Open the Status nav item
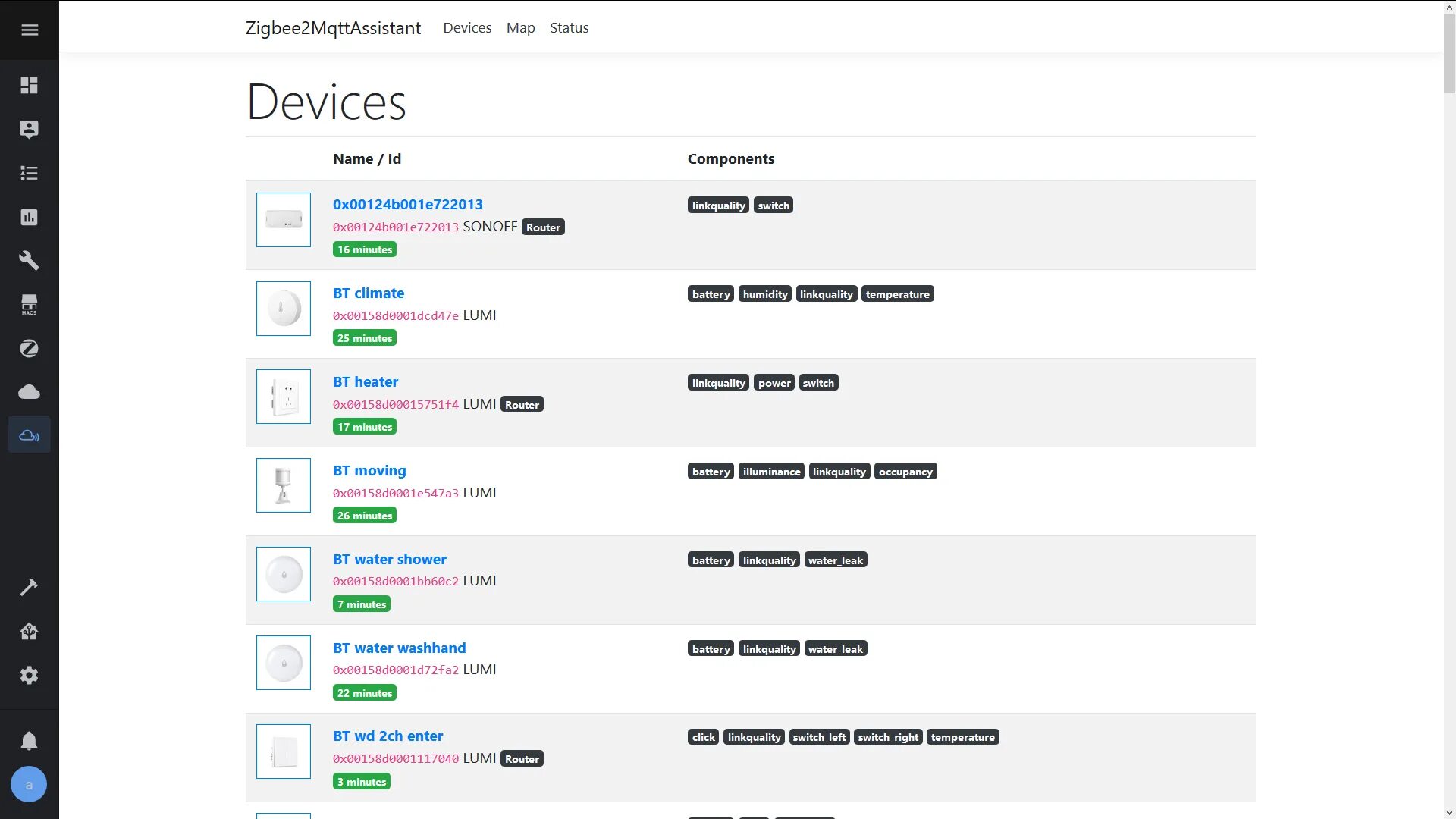 (569, 28)
